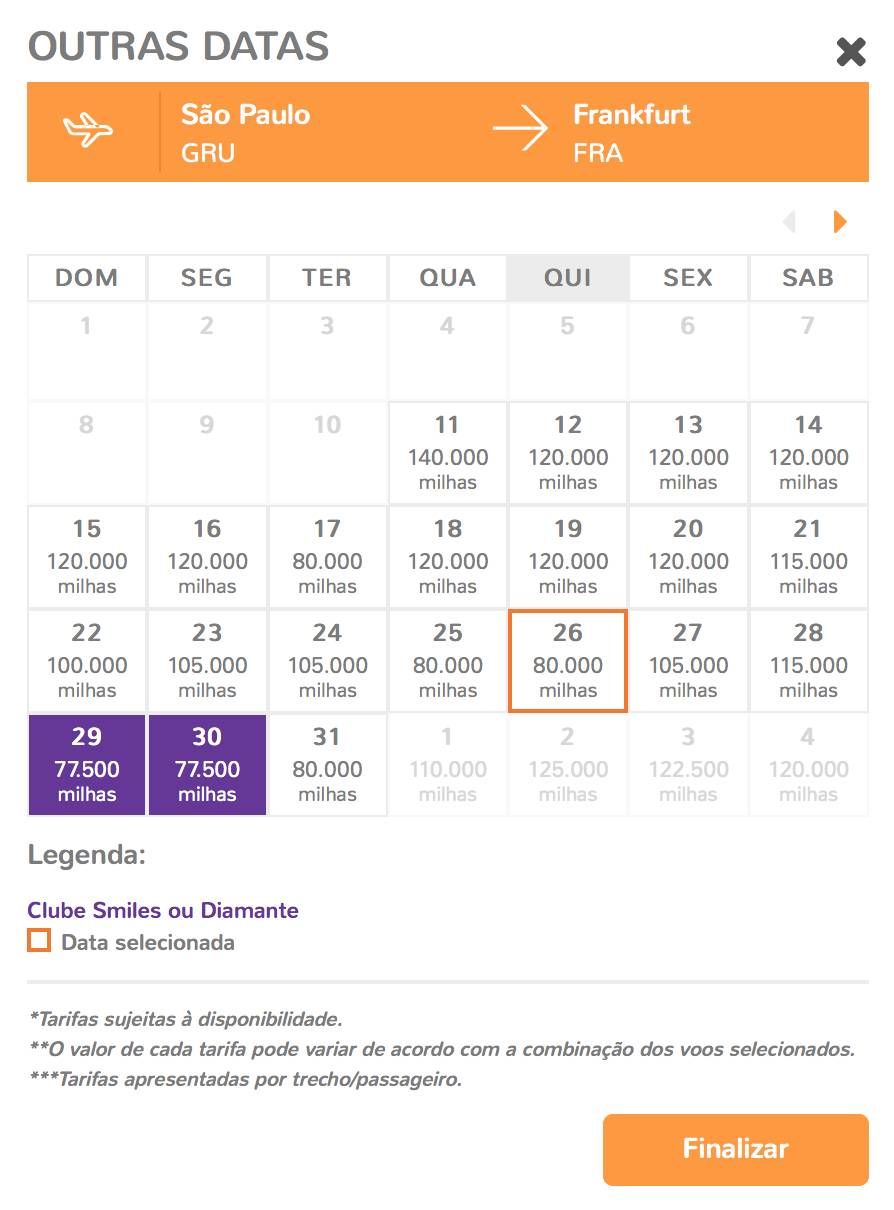Go to previous month with gray arrow
Image resolution: width=894 pixels, height=1210 pixels.
point(789,221)
